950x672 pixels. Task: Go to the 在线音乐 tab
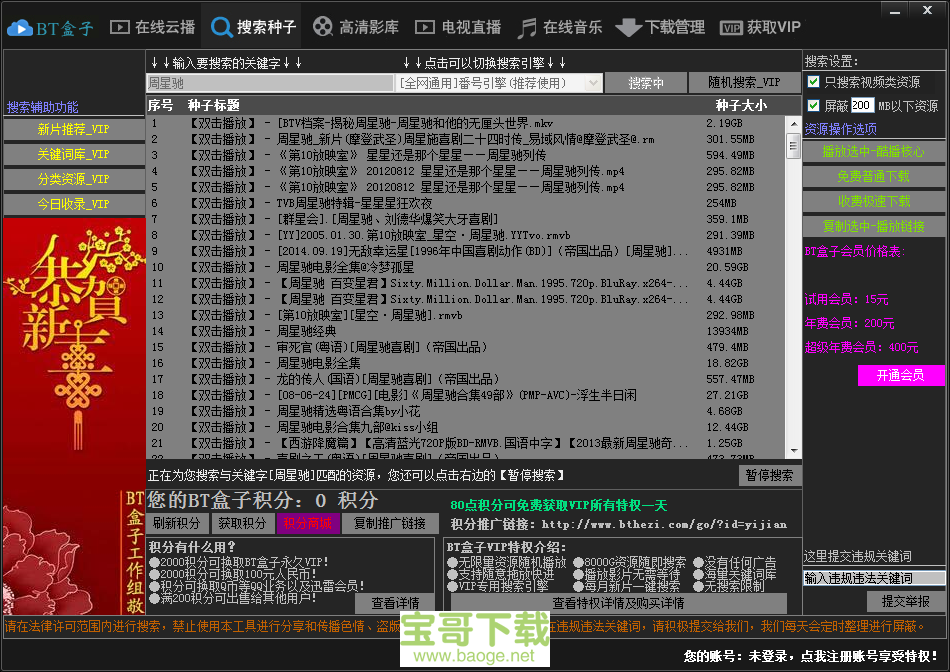(560, 27)
